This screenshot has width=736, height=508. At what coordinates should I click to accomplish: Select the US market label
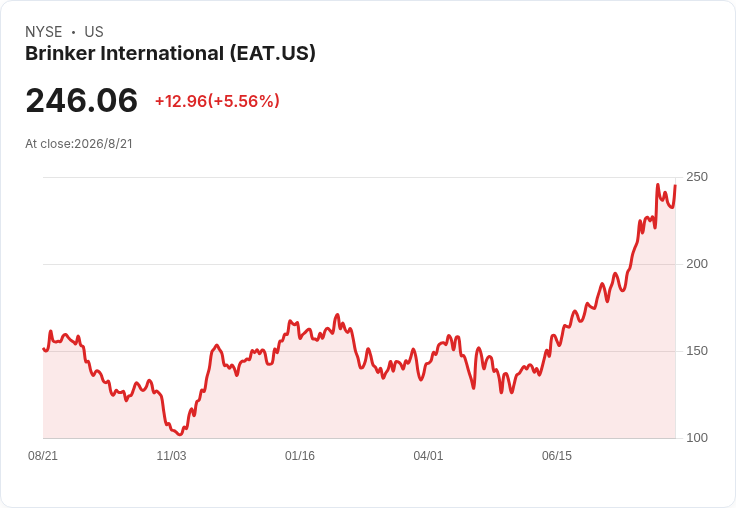pyautogui.click(x=94, y=32)
